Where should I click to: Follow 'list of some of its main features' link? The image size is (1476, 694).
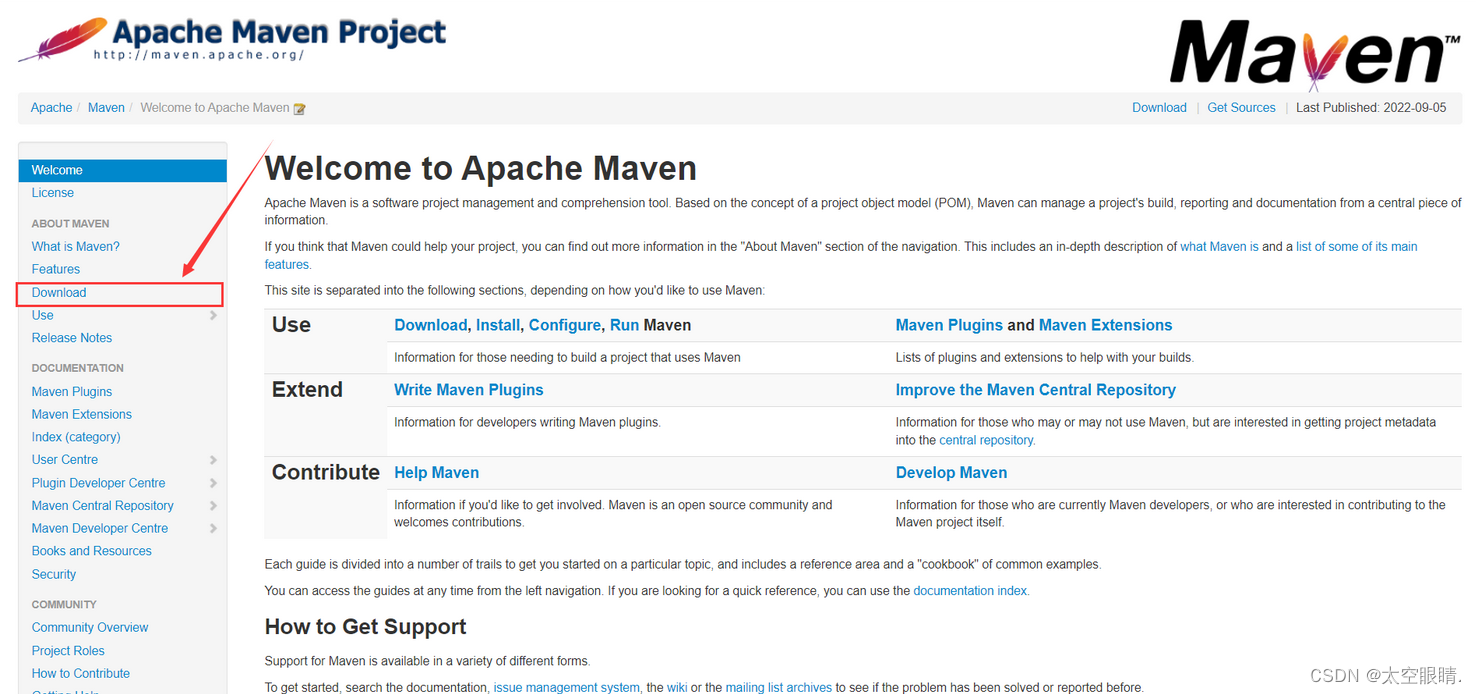click(1357, 246)
